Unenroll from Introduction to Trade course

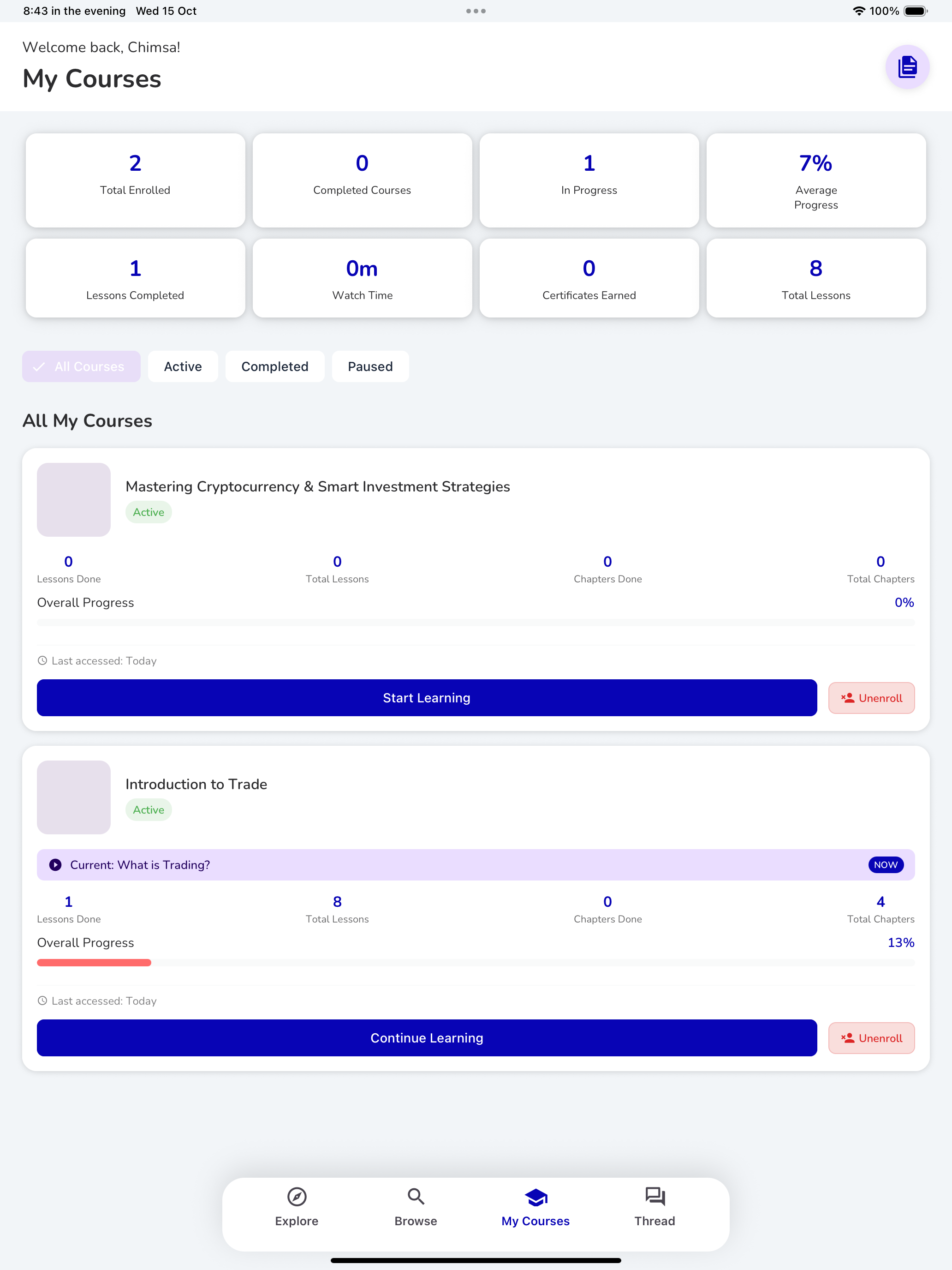871,1038
